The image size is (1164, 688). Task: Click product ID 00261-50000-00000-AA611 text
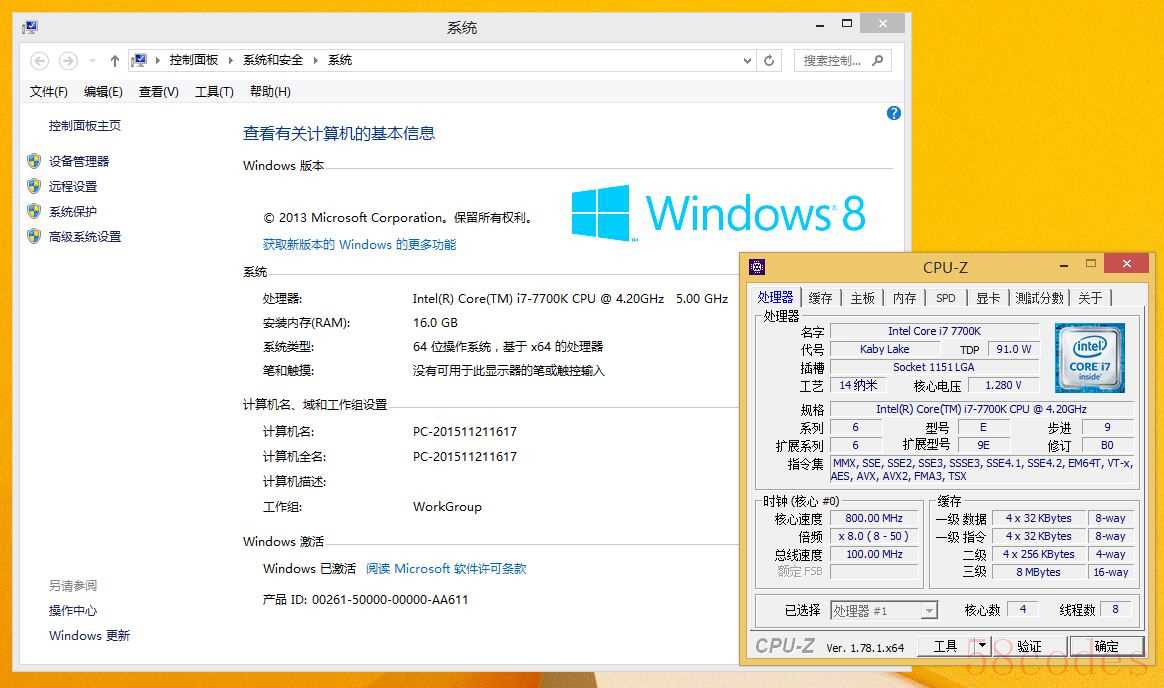[x=390, y=599]
